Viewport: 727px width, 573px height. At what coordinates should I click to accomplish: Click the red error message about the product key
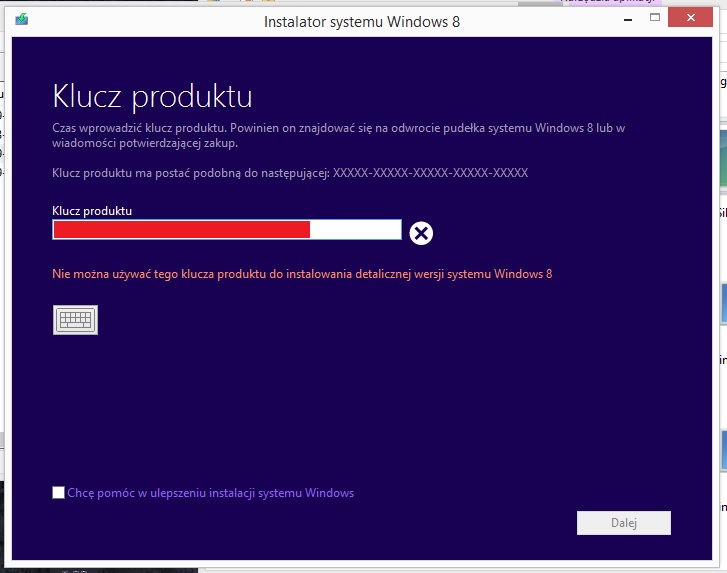click(302, 274)
